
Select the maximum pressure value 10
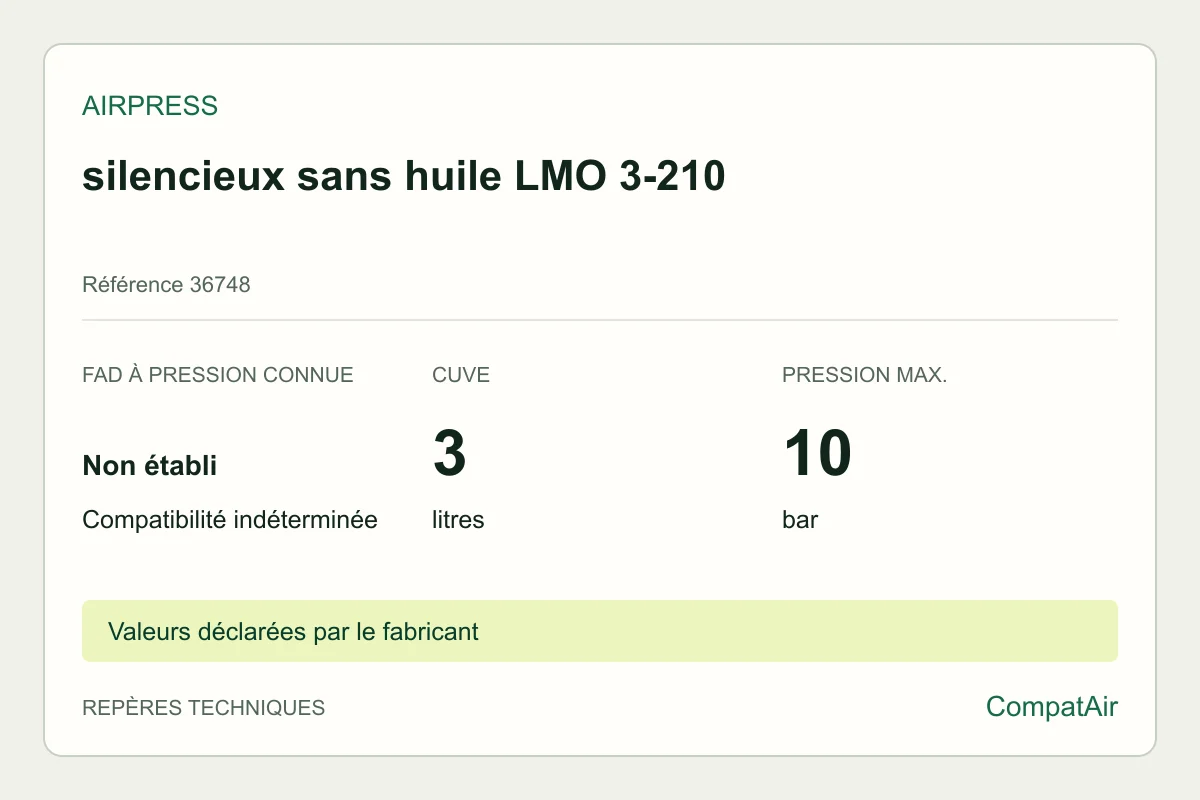(x=817, y=453)
